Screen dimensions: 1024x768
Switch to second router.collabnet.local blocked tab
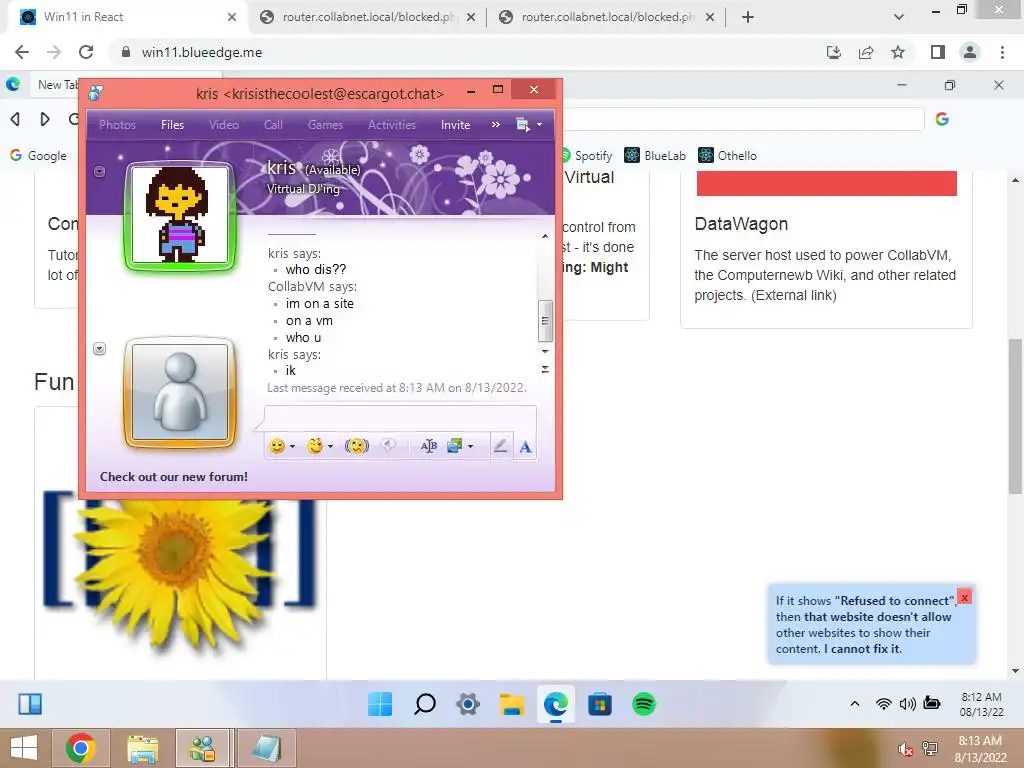606,17
